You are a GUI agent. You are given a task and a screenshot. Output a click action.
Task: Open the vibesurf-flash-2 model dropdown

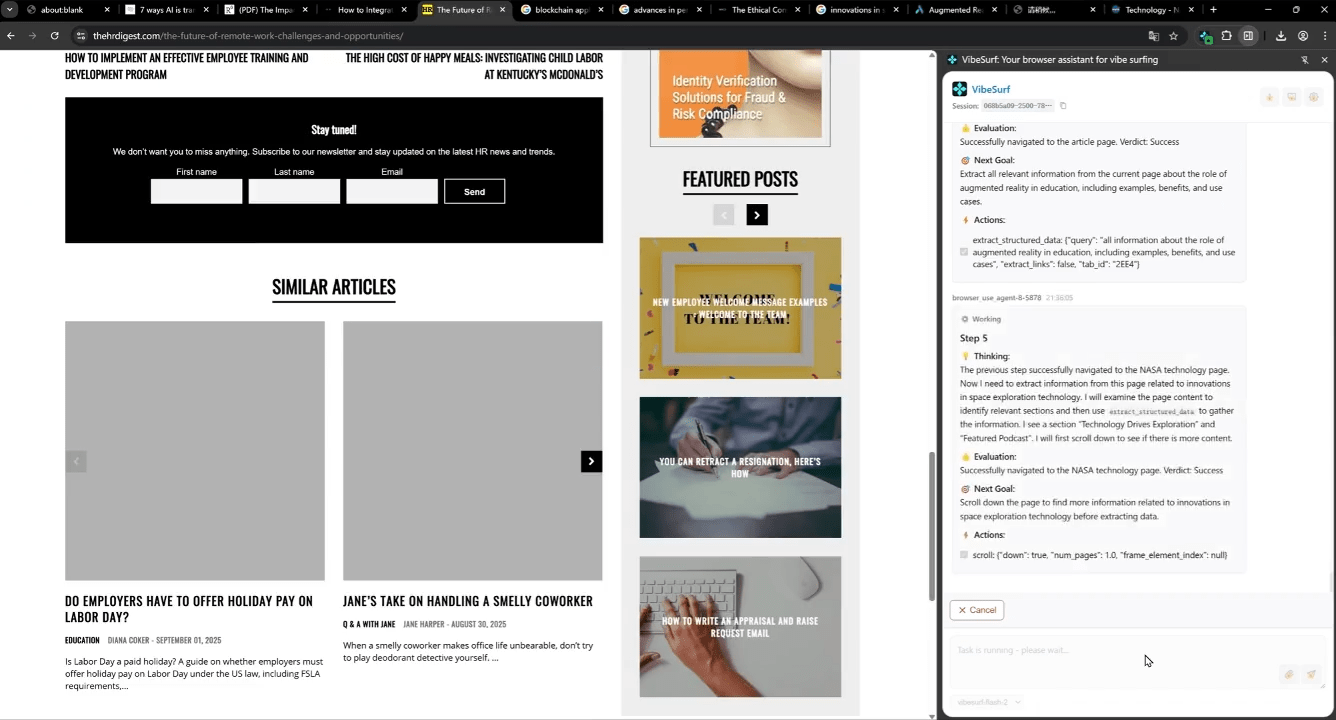(x=989, y=702)
